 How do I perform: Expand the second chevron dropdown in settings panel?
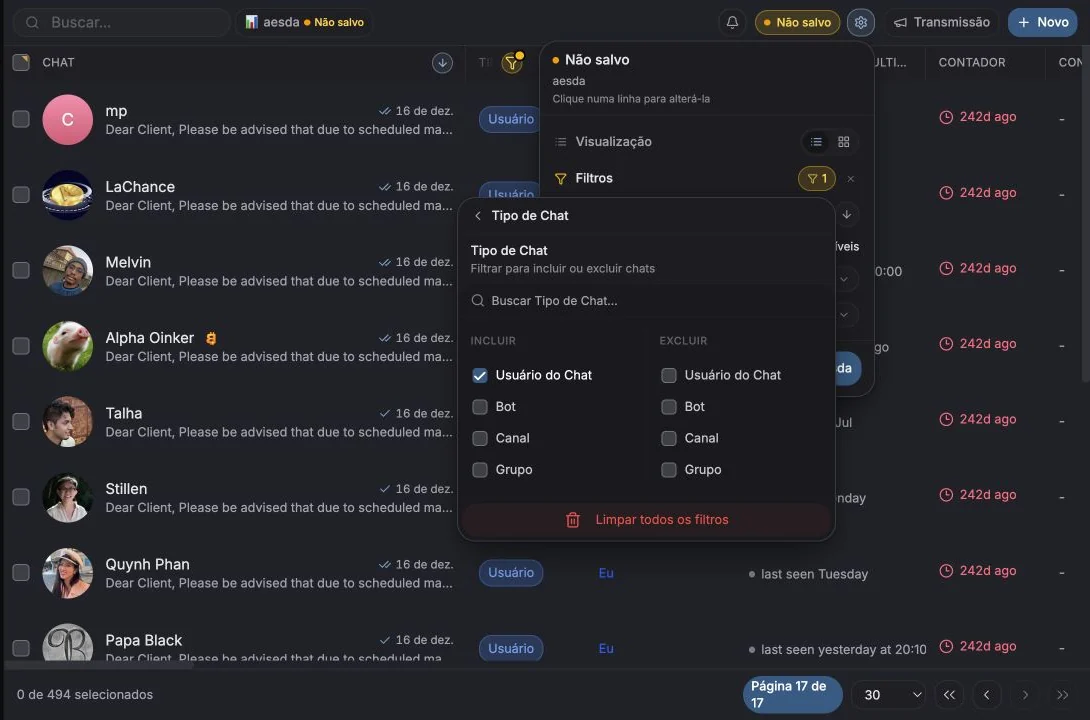(x=844, y=315)
